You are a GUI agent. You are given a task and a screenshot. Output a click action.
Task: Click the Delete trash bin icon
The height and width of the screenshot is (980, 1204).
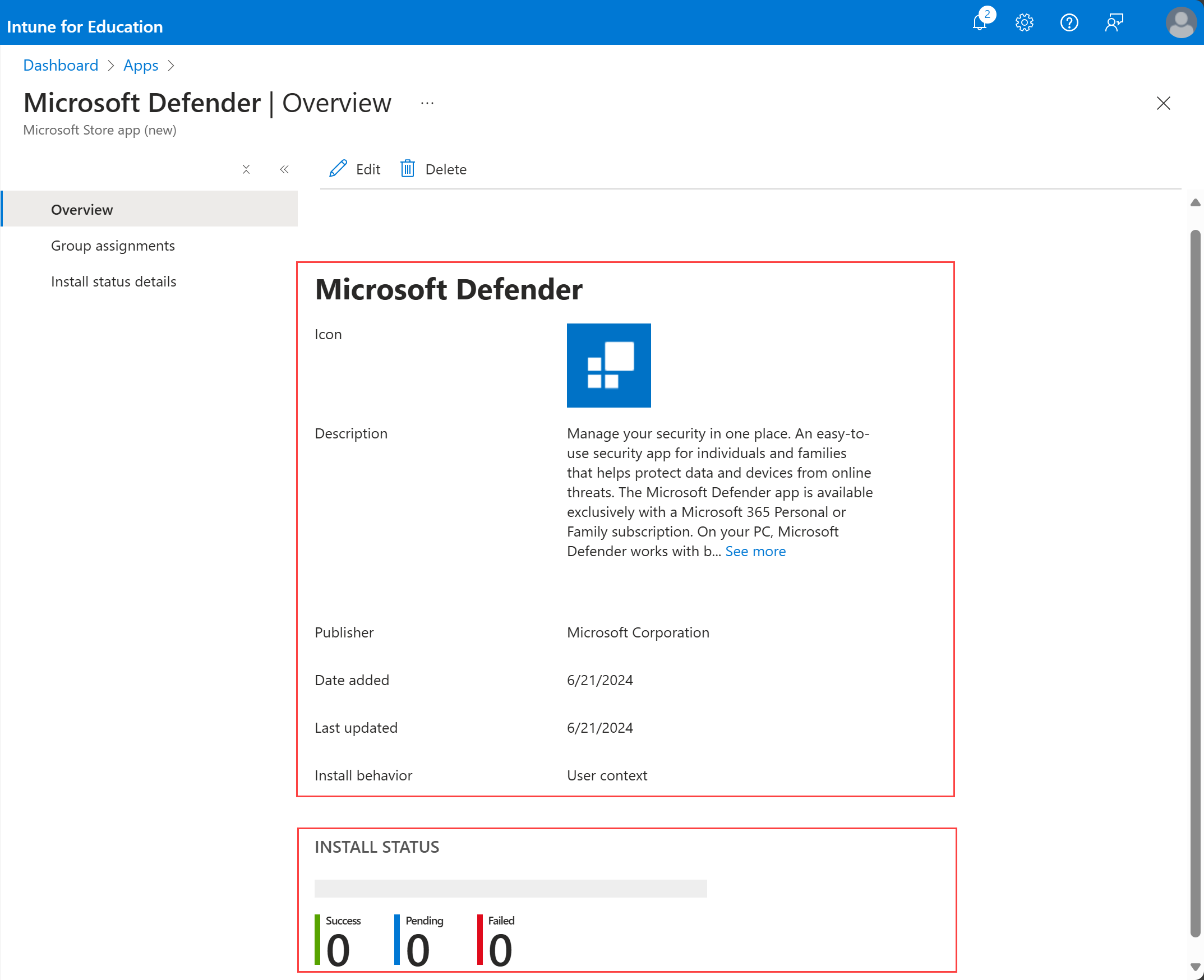(x=409, y=168)
